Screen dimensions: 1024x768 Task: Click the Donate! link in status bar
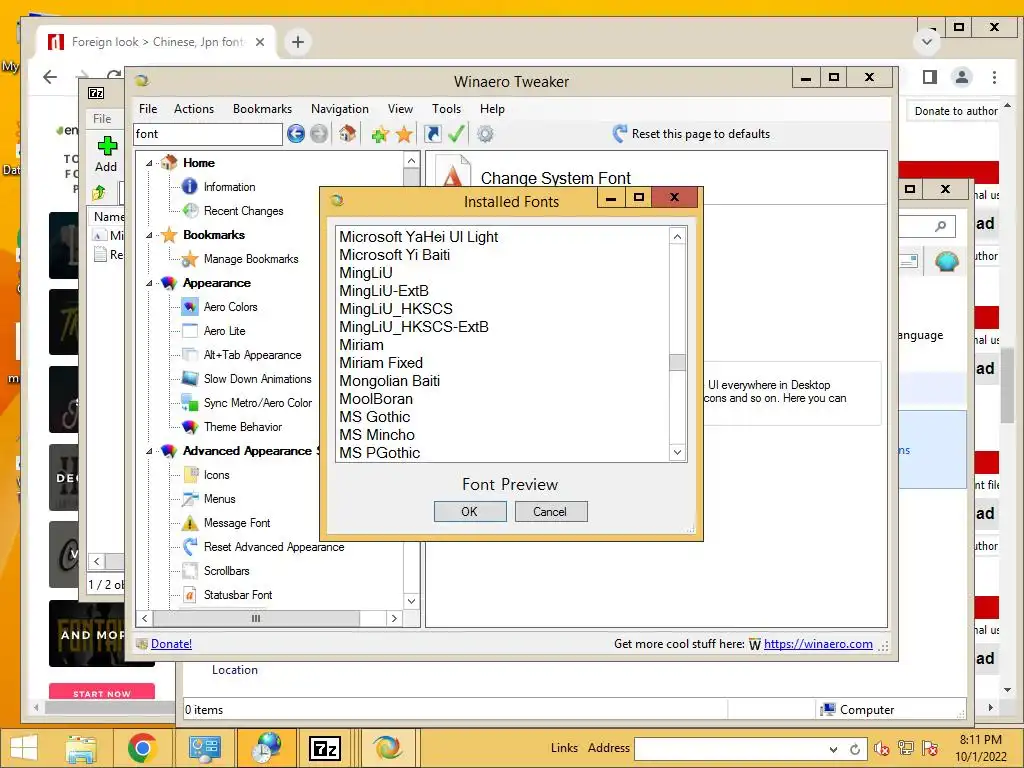point(171,644)
